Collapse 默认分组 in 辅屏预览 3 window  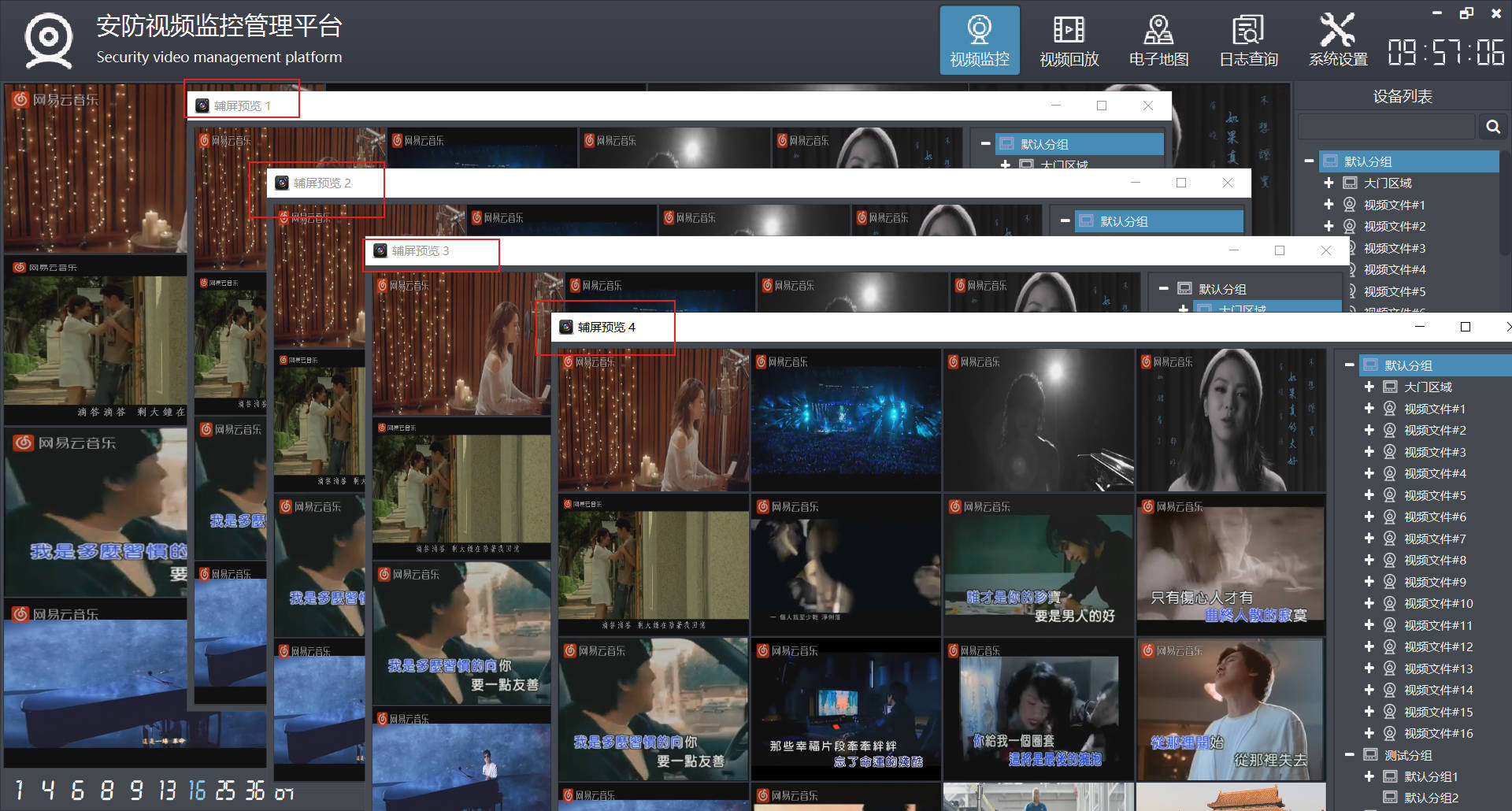click(1163, 289)
